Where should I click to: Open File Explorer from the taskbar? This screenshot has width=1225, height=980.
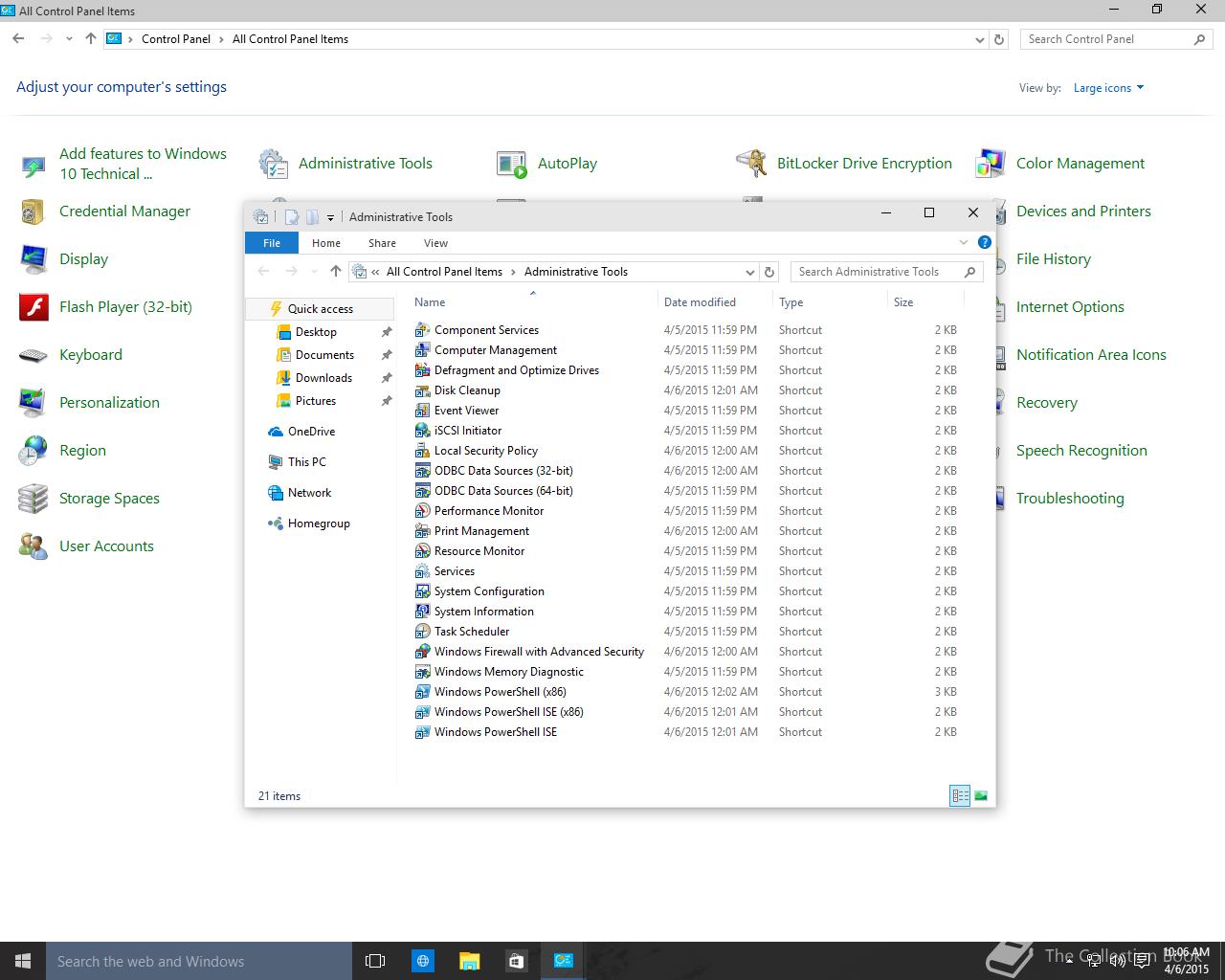click(469, 961)
